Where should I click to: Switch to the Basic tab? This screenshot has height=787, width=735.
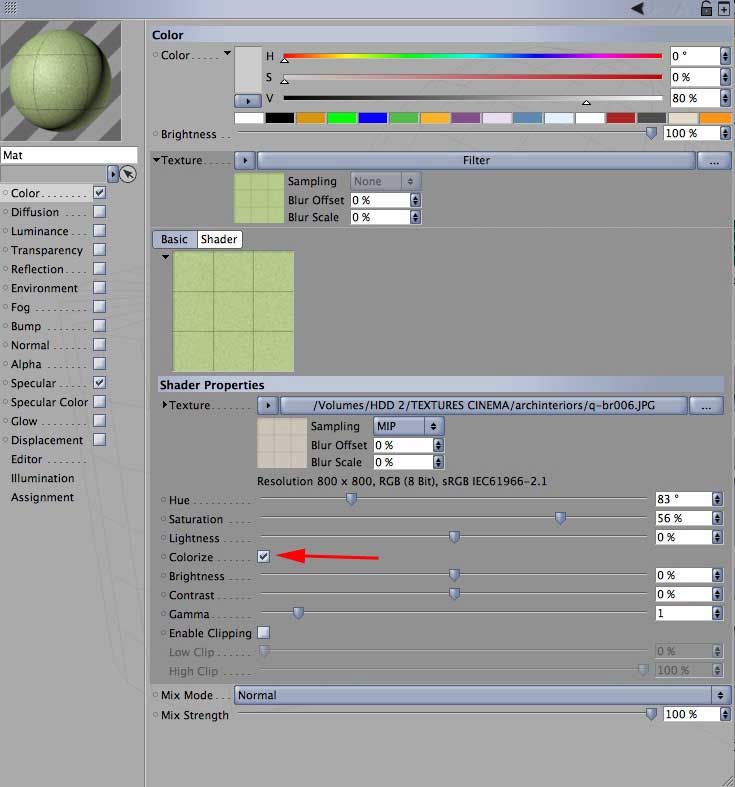click(174, 239)
